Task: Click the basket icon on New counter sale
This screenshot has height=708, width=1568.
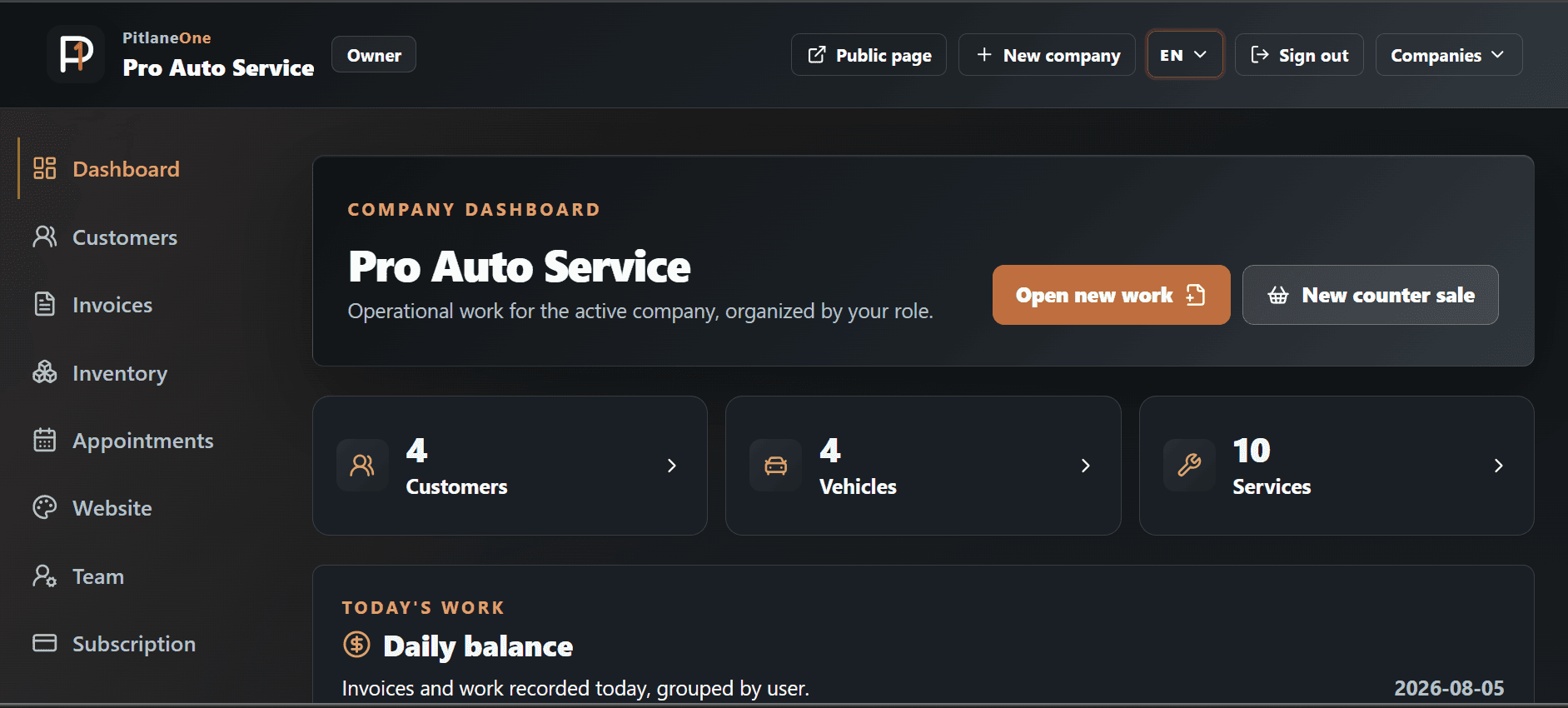Action: [1278, 295]
